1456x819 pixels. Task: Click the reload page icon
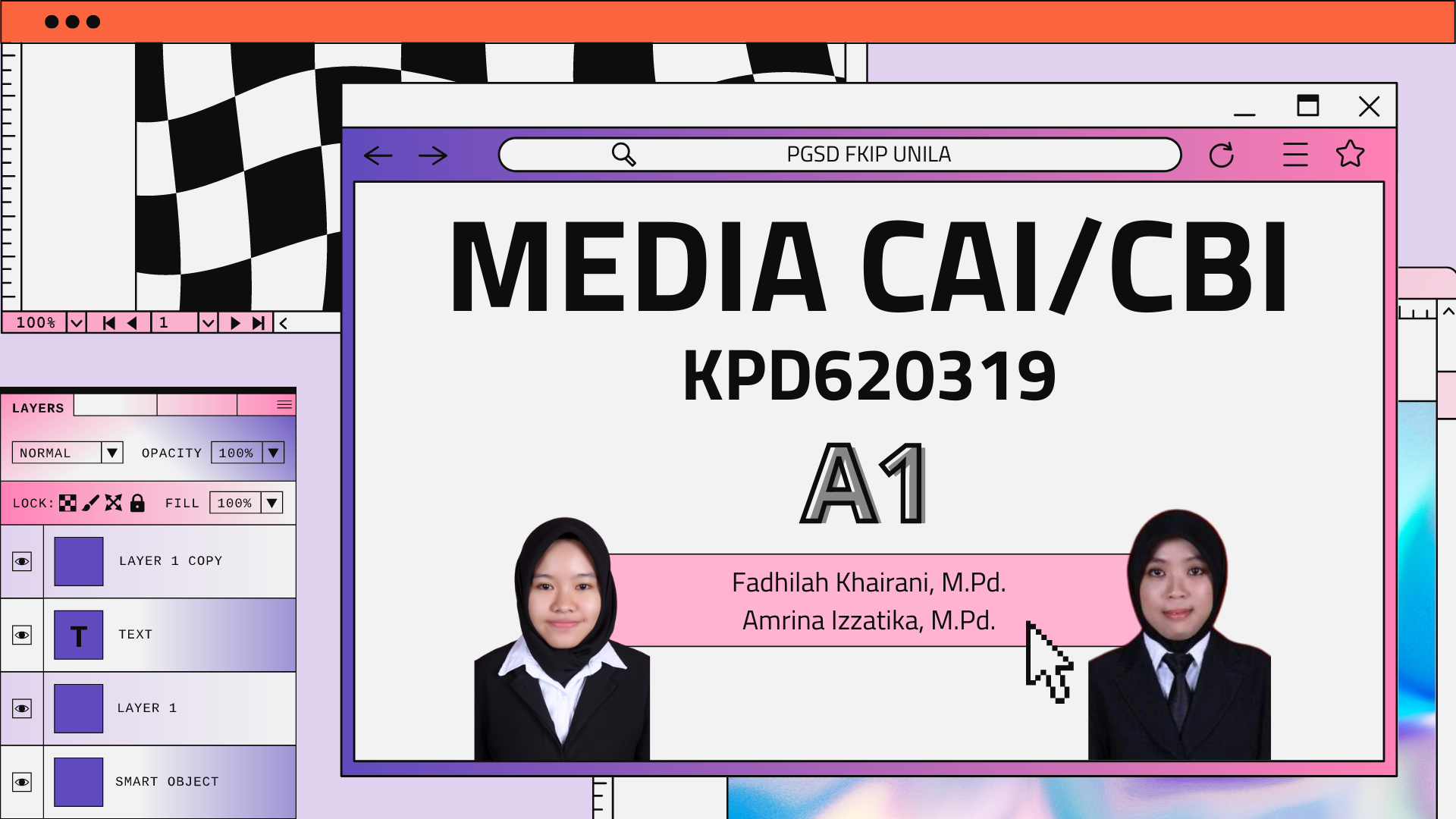point(1221,155)
